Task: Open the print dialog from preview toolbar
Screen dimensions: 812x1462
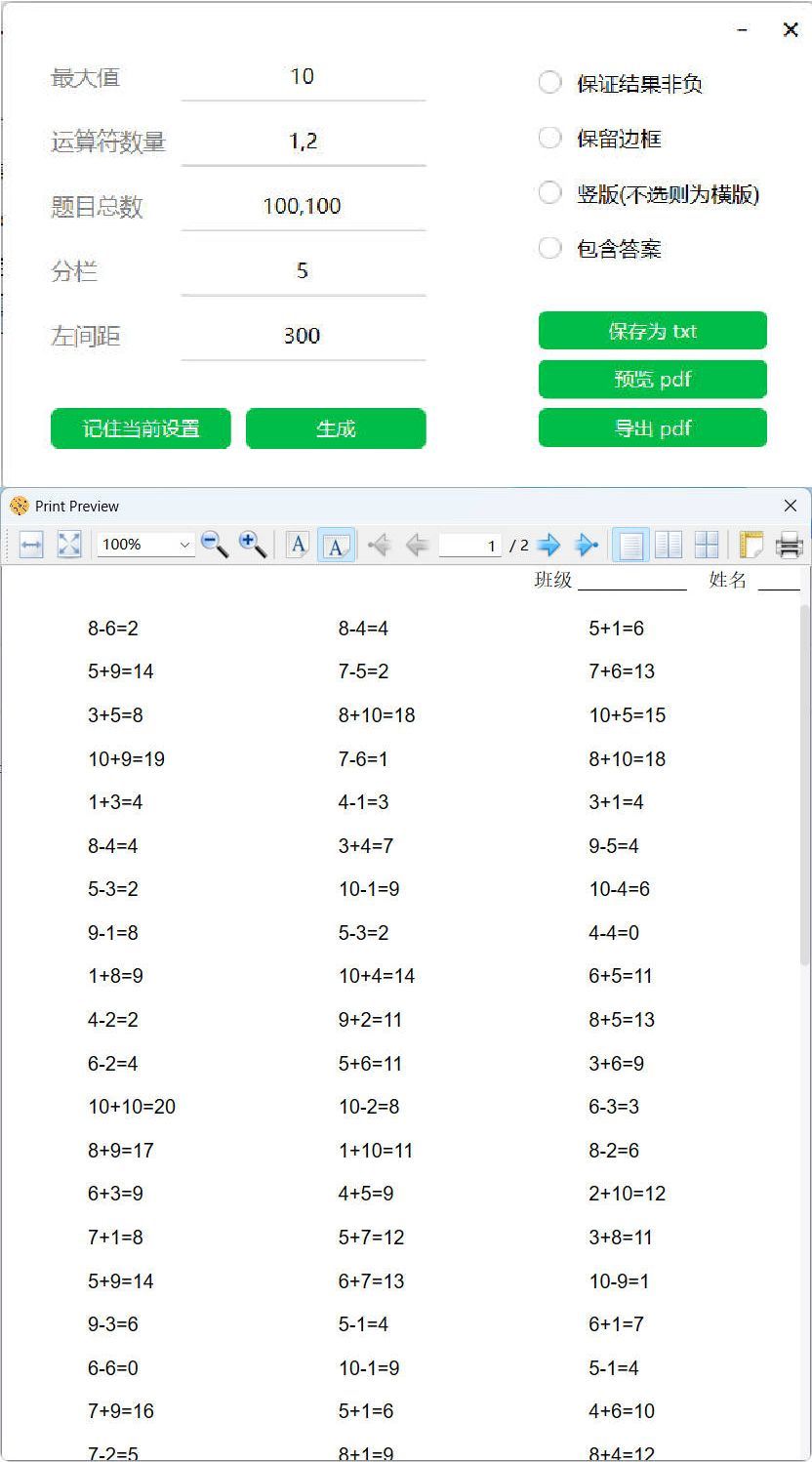Action: 790,545
